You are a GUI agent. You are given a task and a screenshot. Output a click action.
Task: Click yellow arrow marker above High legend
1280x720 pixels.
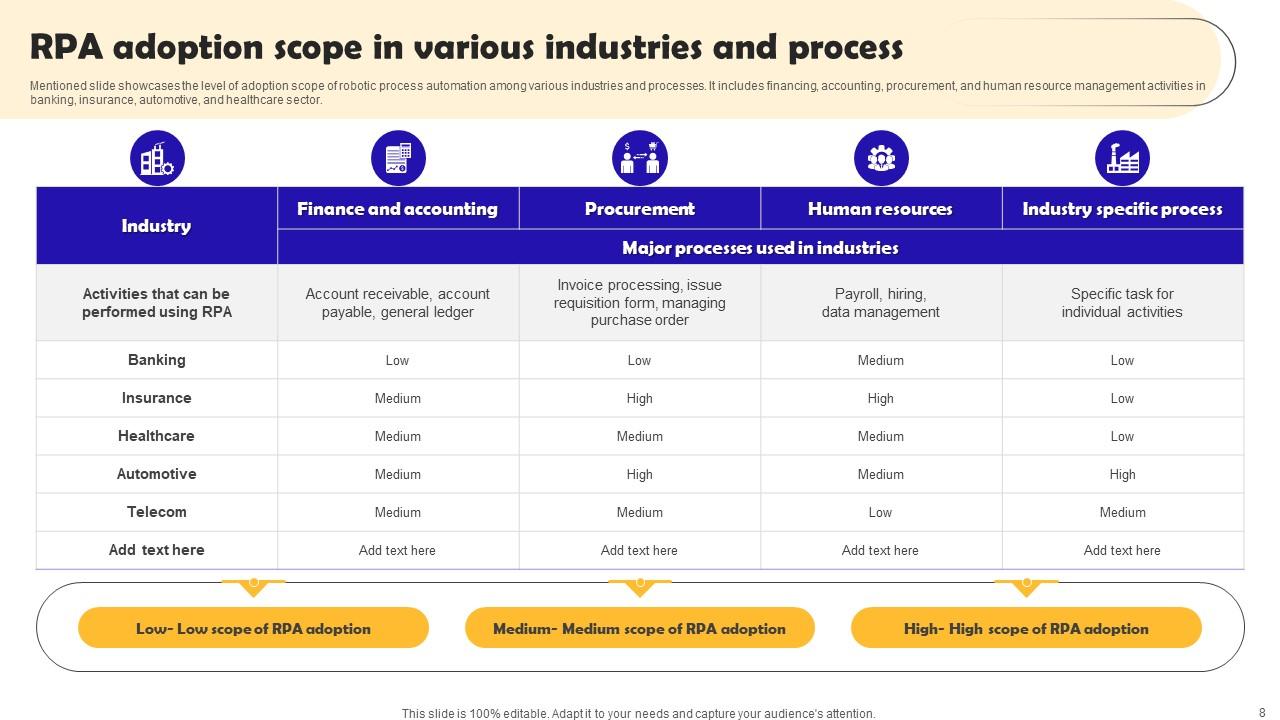[x=1026, y=586]
